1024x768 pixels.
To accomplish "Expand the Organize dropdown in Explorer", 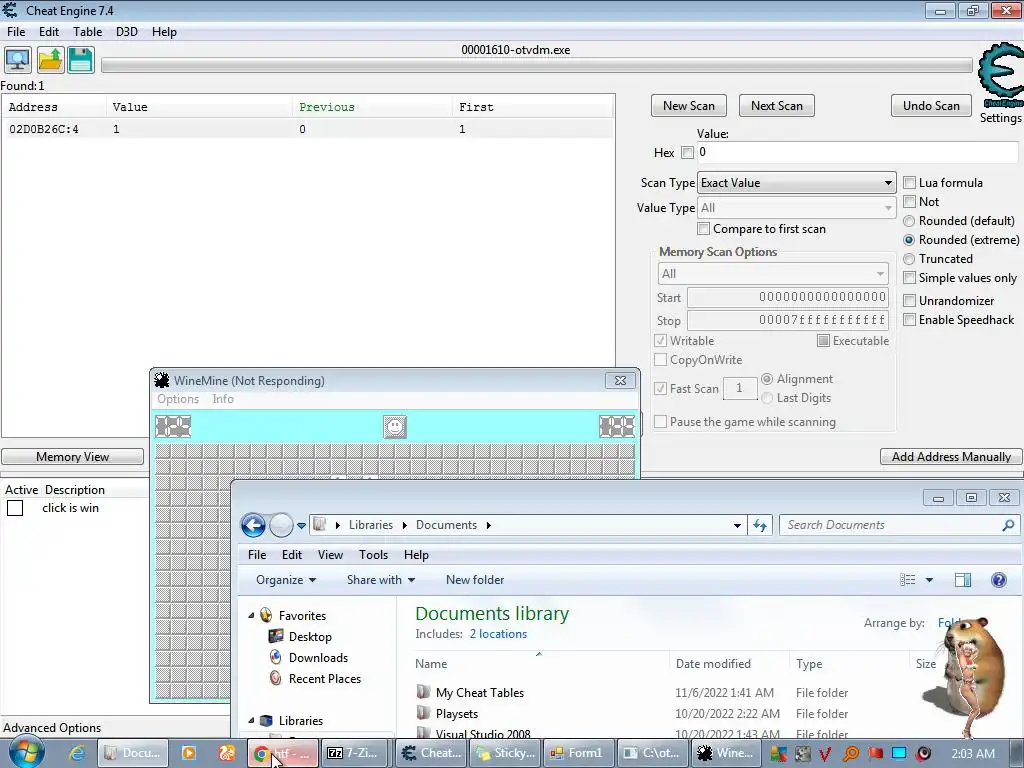I will [x=286, y=580].
